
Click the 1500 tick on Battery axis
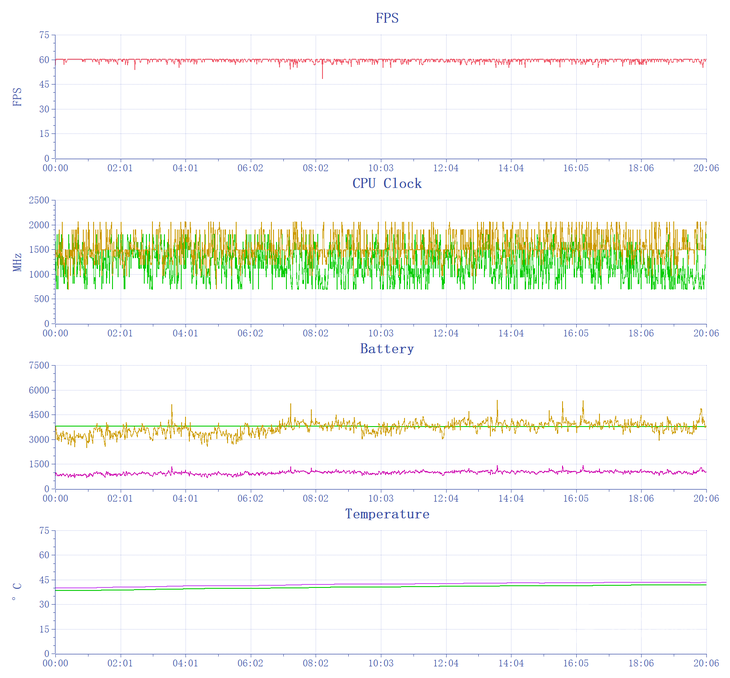37,464
